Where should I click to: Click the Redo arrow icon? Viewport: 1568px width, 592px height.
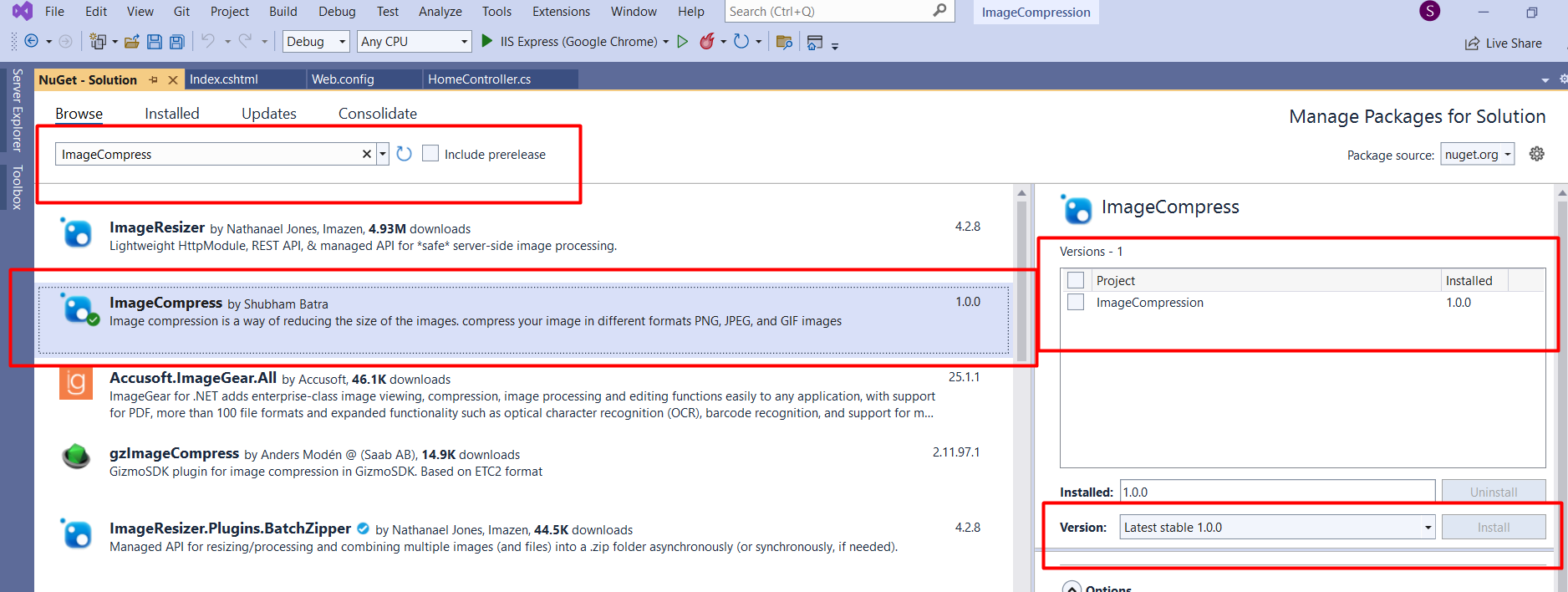pyautogui.click(x=245, y=40)
